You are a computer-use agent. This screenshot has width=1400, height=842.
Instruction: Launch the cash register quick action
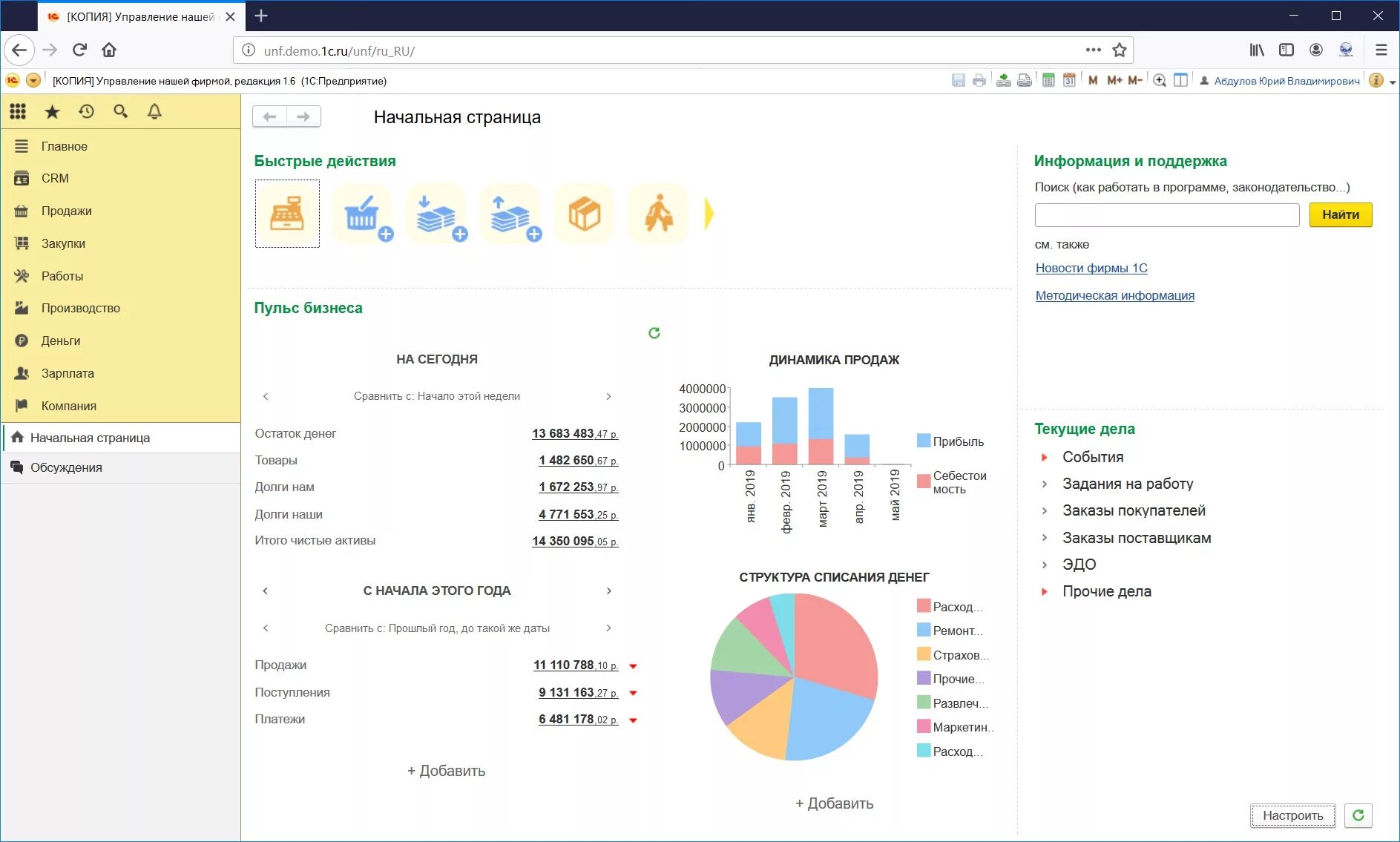tap(287, 214)
